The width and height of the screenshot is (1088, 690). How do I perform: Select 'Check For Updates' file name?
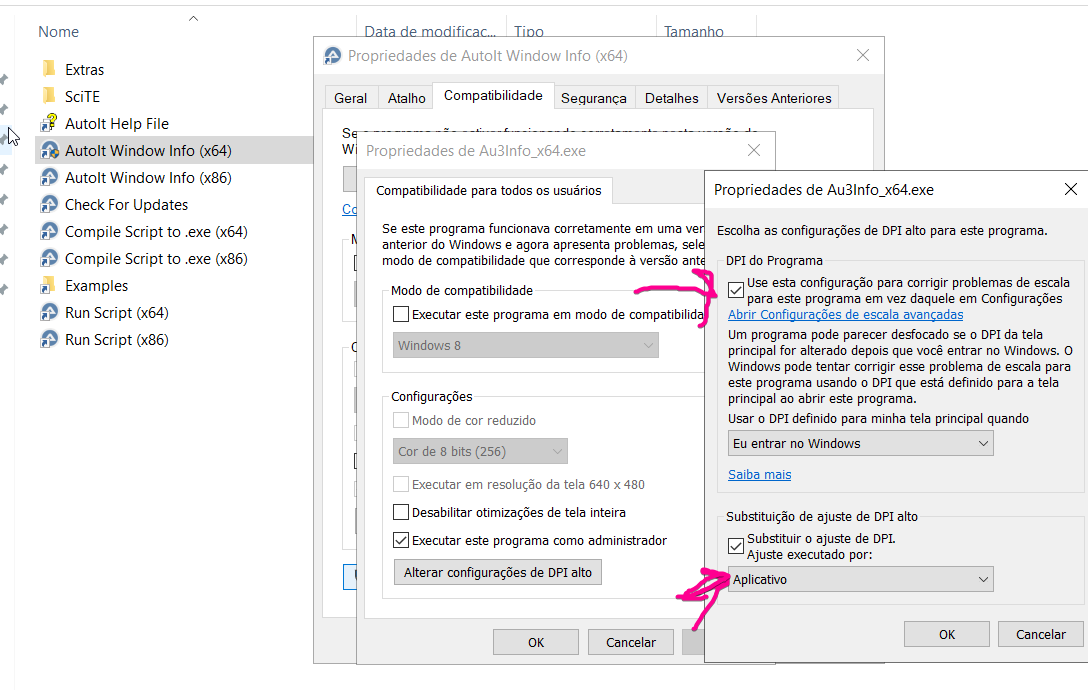(126, 205)
